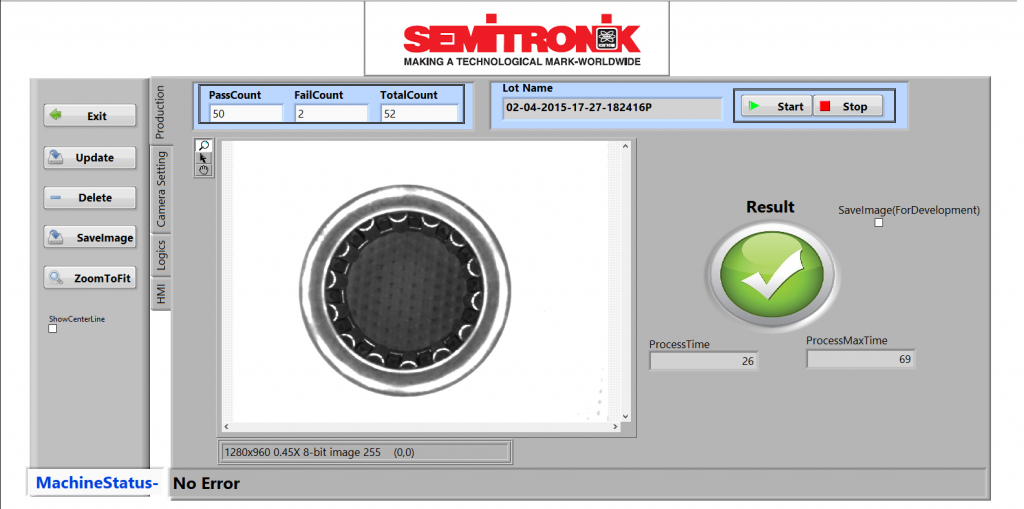
Task: Click the Update button
Action: [90, 157]
